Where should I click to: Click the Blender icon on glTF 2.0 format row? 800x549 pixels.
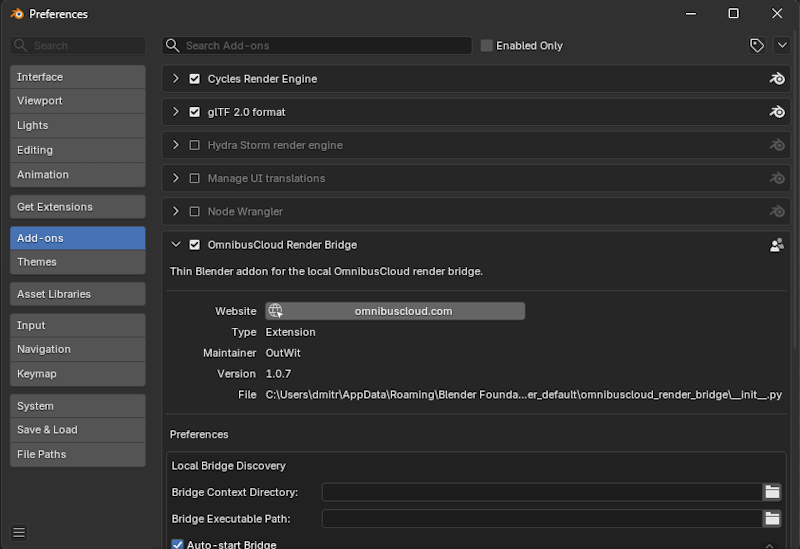tap(777, 112)
